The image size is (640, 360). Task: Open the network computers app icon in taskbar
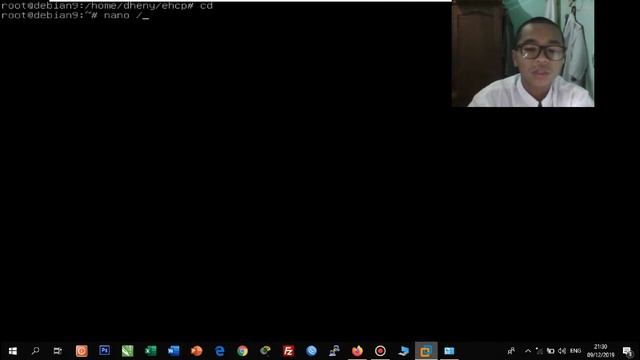(334, 351)
